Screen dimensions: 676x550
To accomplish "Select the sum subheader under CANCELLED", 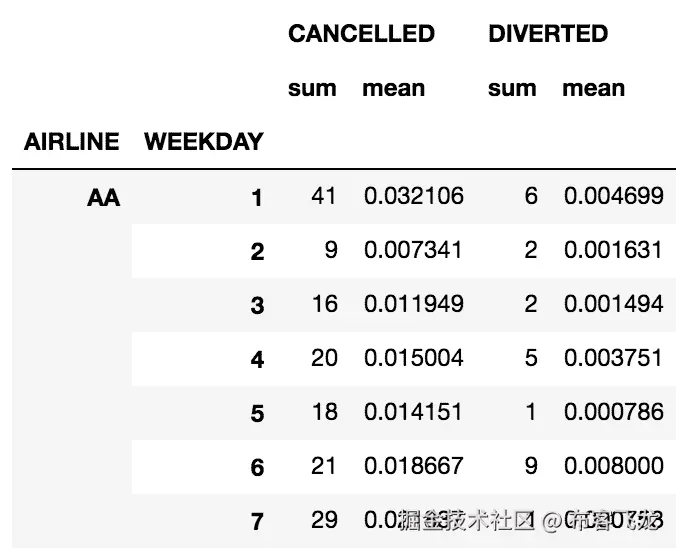I will click(x=312, y=88).
